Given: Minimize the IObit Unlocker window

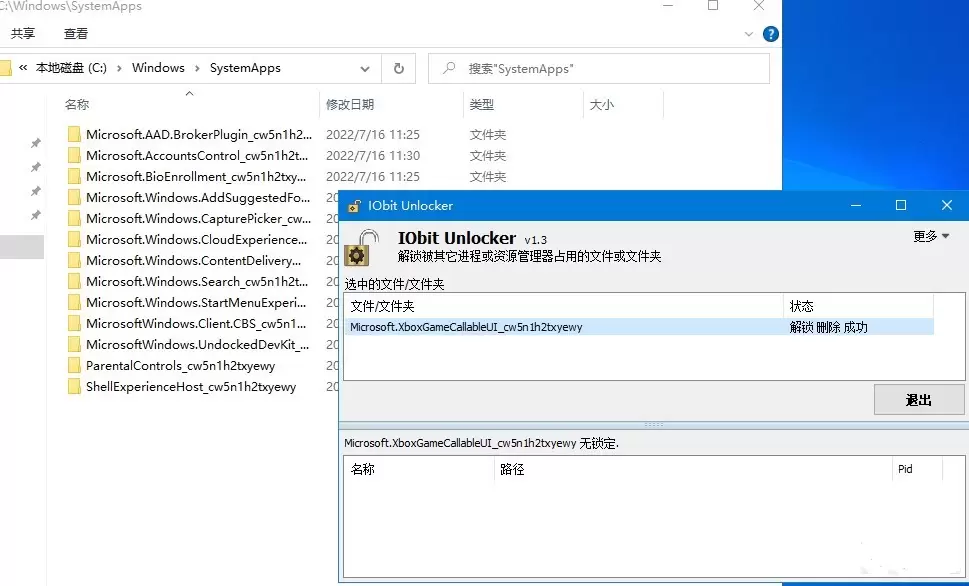Looking at the screenshot, I should point(856,205).
